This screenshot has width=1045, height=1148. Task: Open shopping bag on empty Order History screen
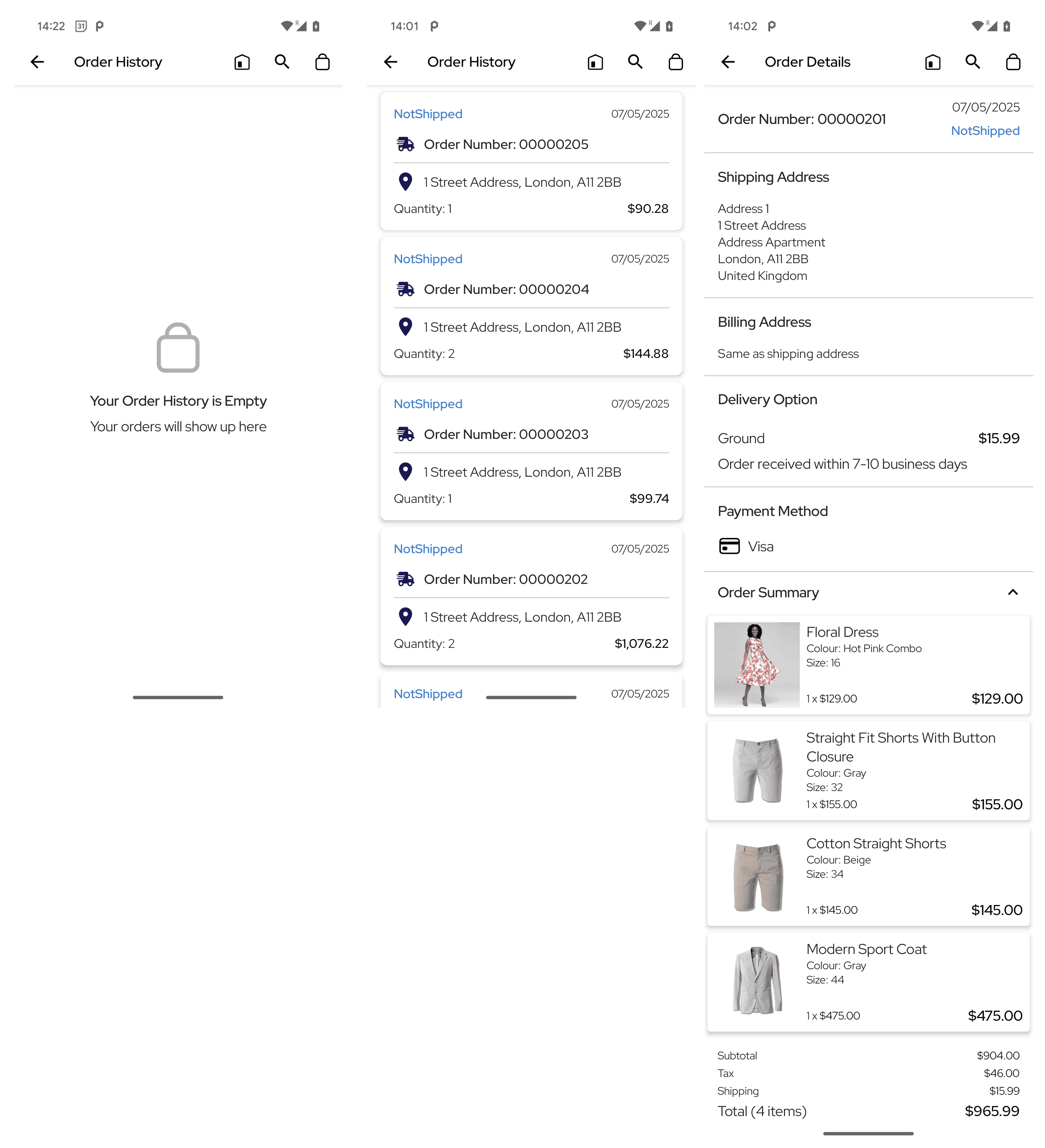tap(322, 62)
